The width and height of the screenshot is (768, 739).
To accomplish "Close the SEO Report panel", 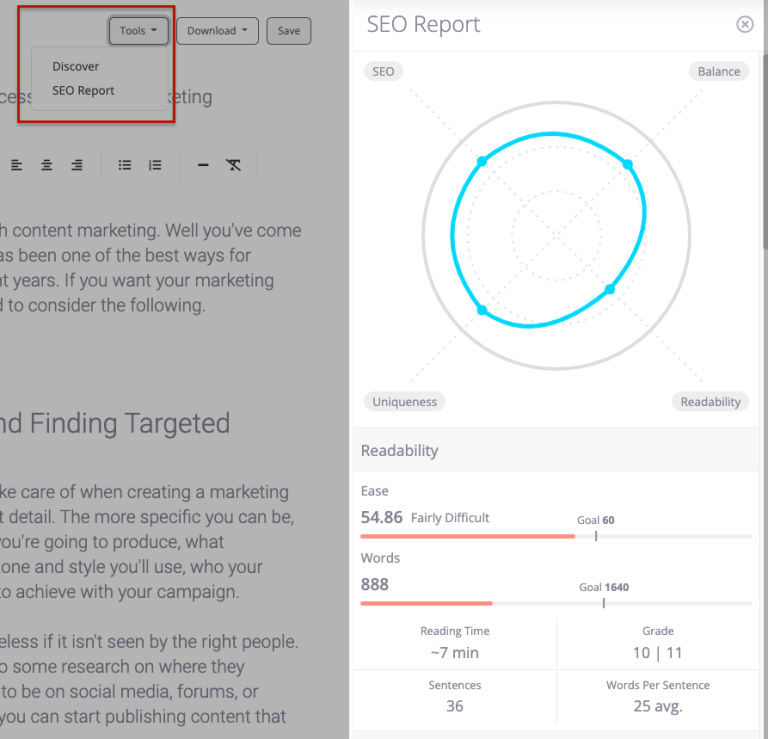I will (744, 24).
